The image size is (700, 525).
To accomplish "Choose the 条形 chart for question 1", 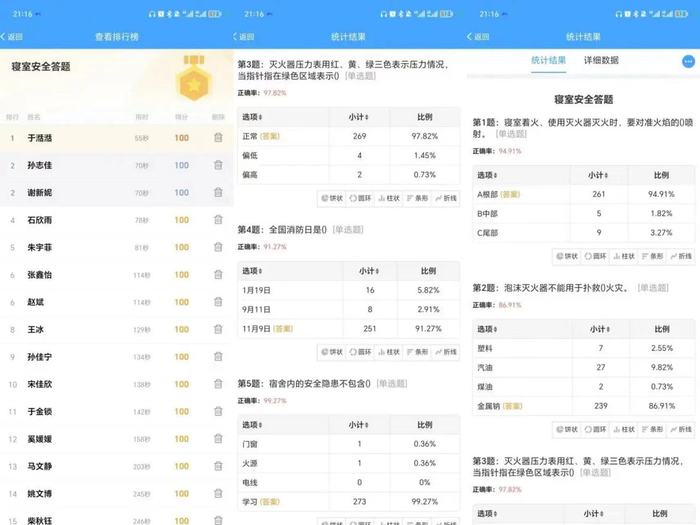I will point(654,257).
